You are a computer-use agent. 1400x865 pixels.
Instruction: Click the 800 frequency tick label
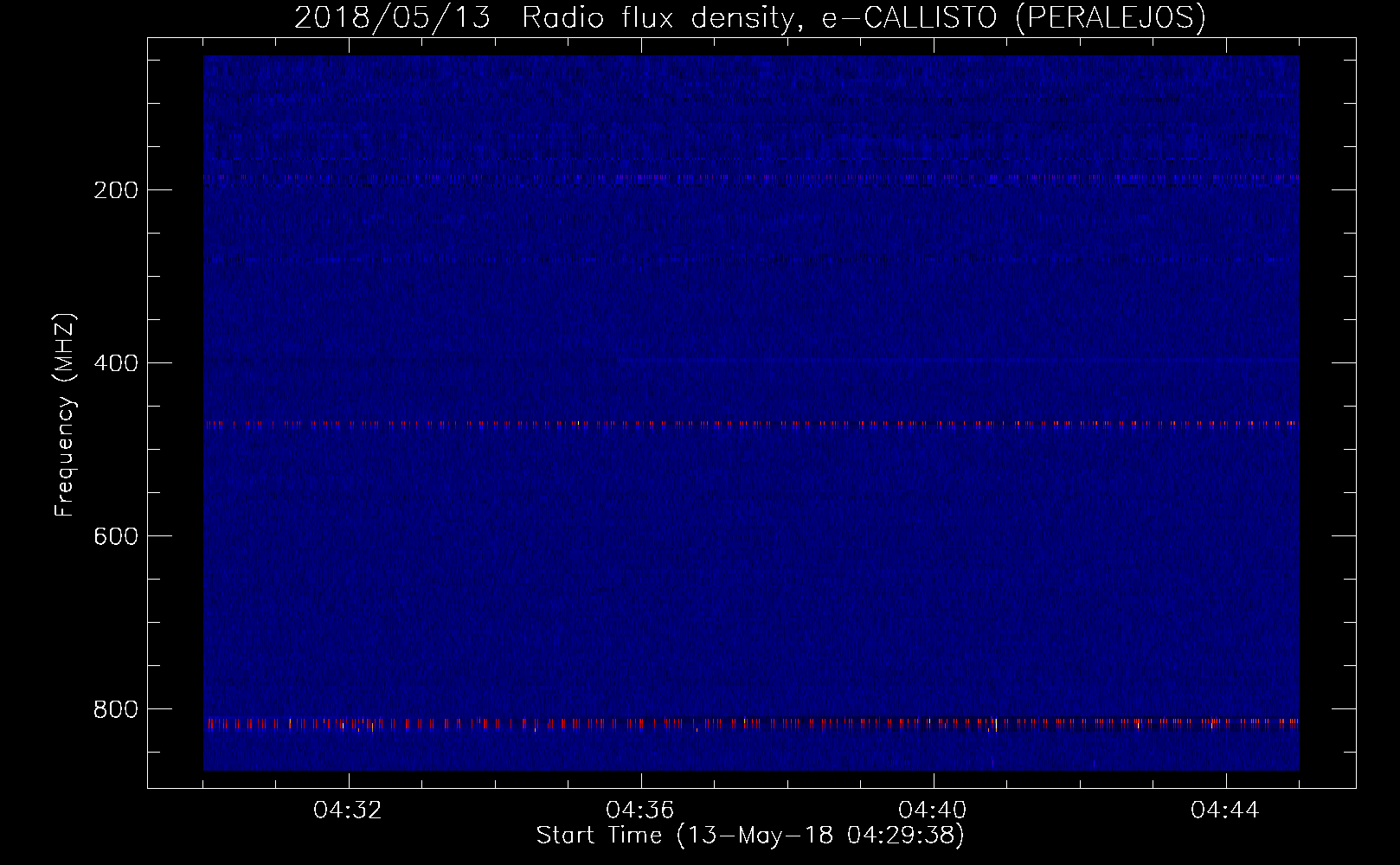(116, 709)
